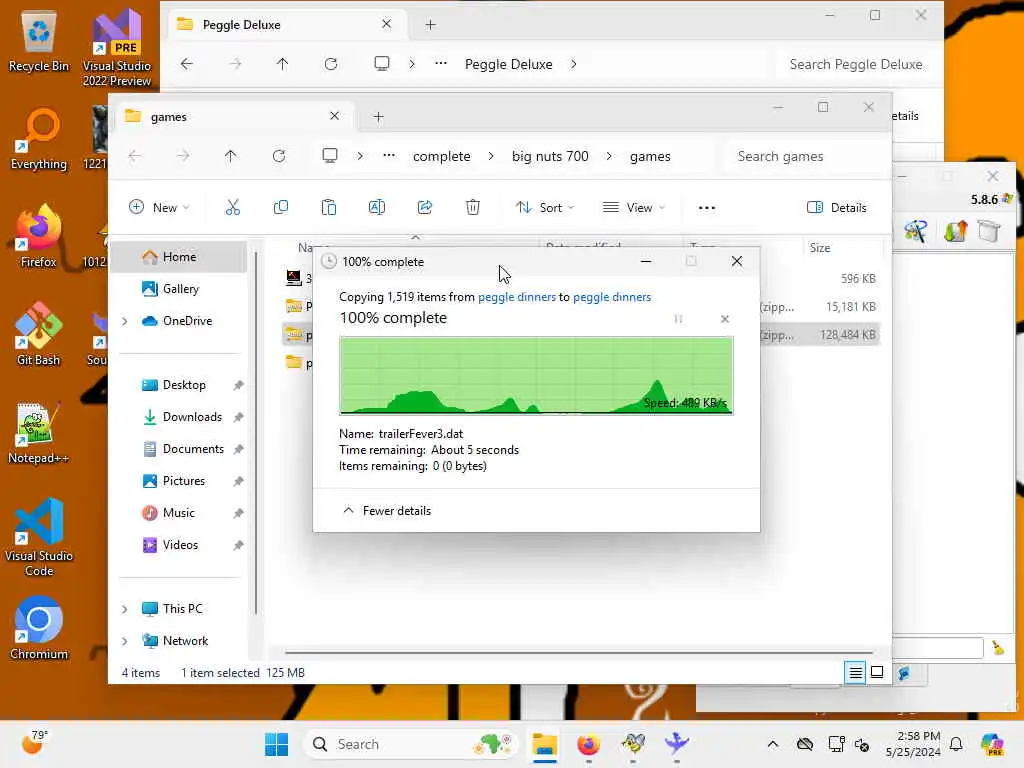Viewport: 1024px width, 768px height.
Task: Open the View dropdown menu
Action: (x=633, y=208)
